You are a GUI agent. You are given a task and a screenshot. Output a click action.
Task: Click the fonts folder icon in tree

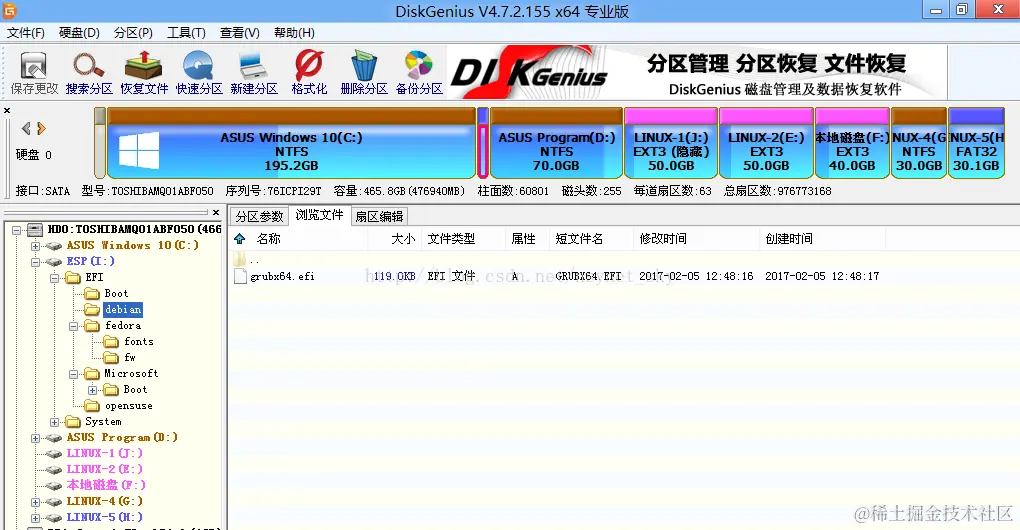(x=111, y=341)
